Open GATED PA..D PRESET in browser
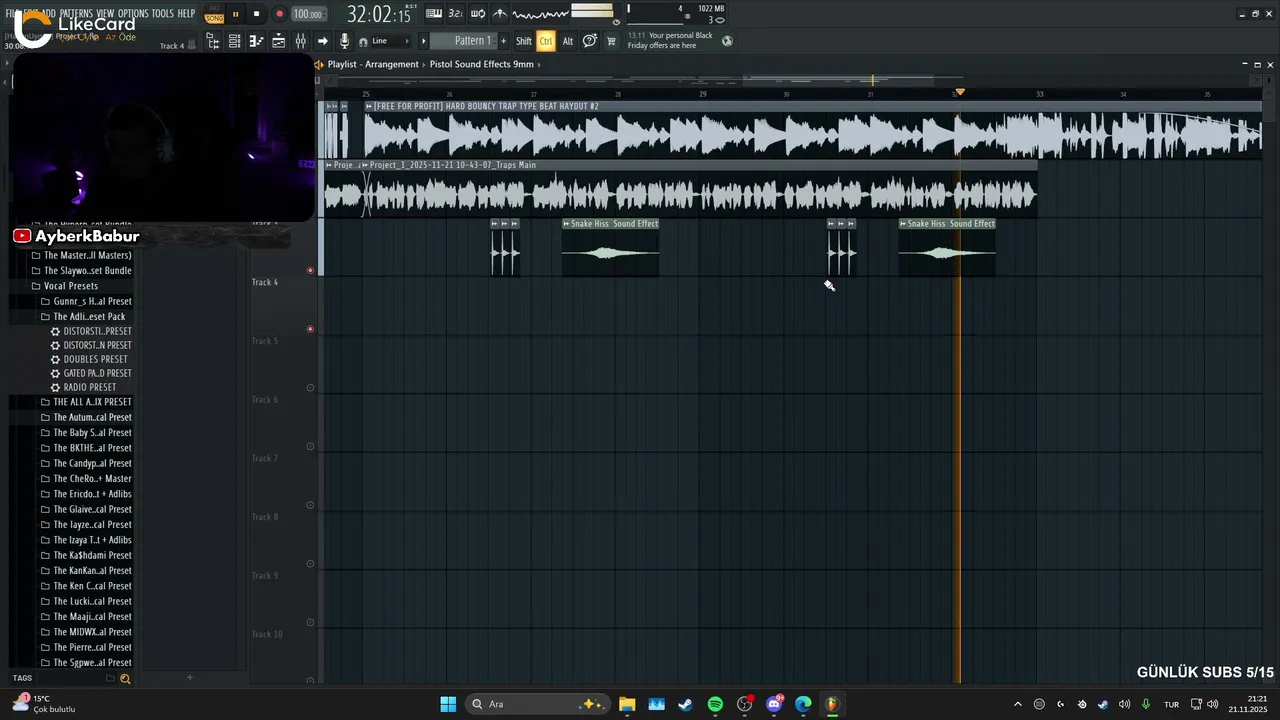Image resolution: width=1280 pixels, height=720 pixels. [91, 373]
